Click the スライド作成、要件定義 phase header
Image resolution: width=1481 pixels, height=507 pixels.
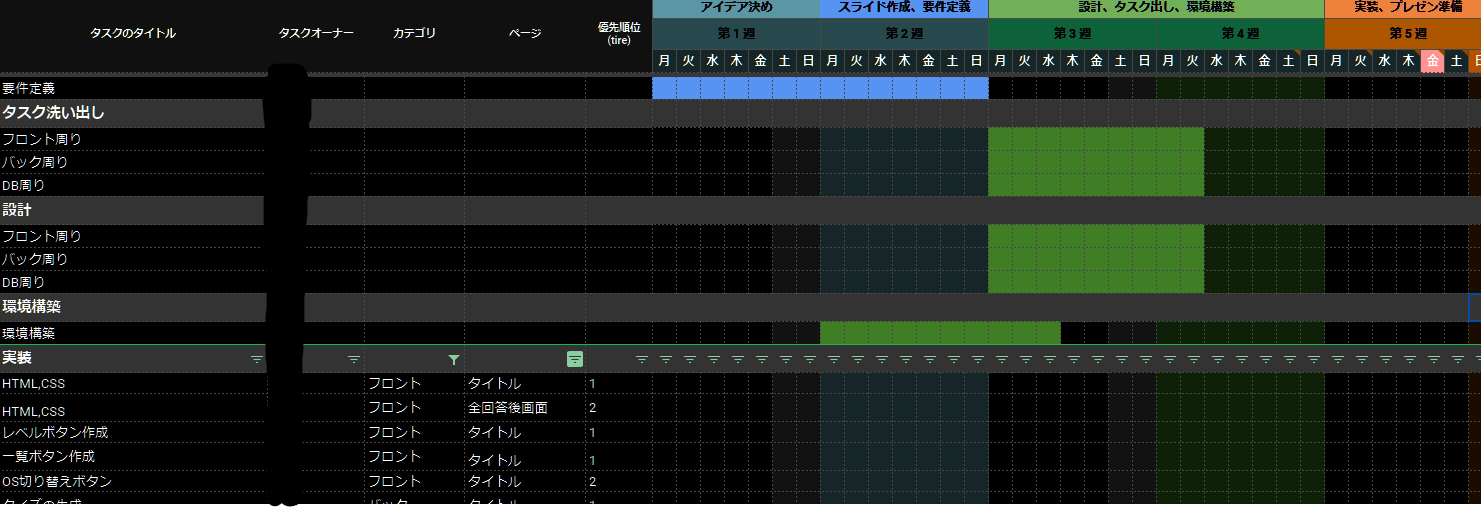(904, 9)
